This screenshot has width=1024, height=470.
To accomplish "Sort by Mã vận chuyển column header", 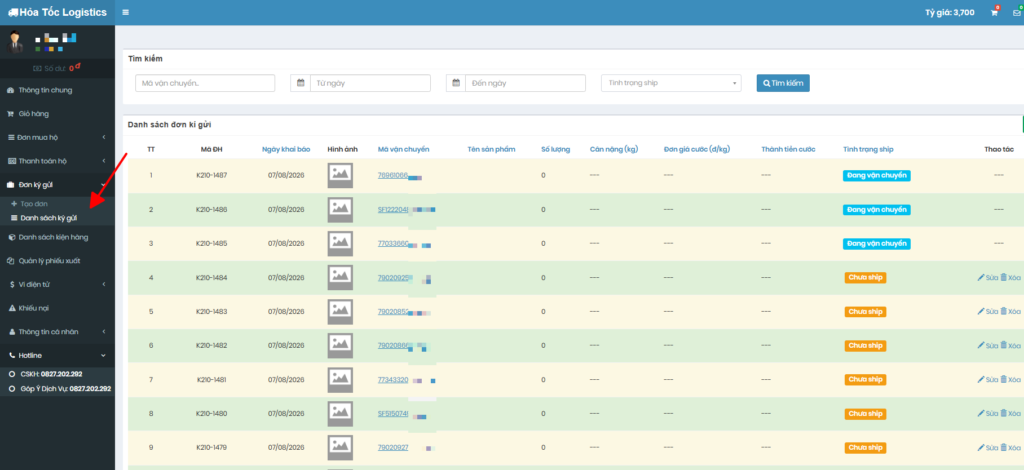I will pyautogui.click(x=404, y=149).
